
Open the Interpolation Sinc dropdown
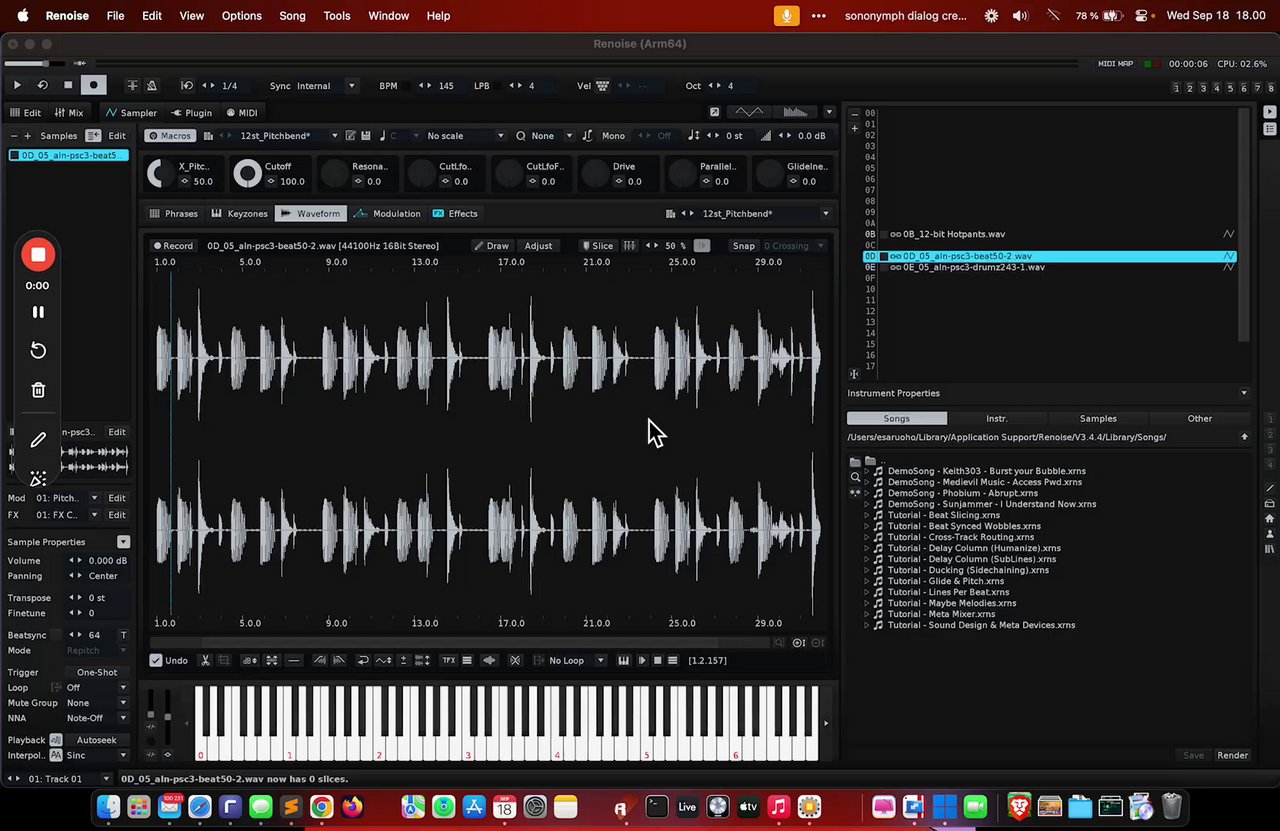97,756
